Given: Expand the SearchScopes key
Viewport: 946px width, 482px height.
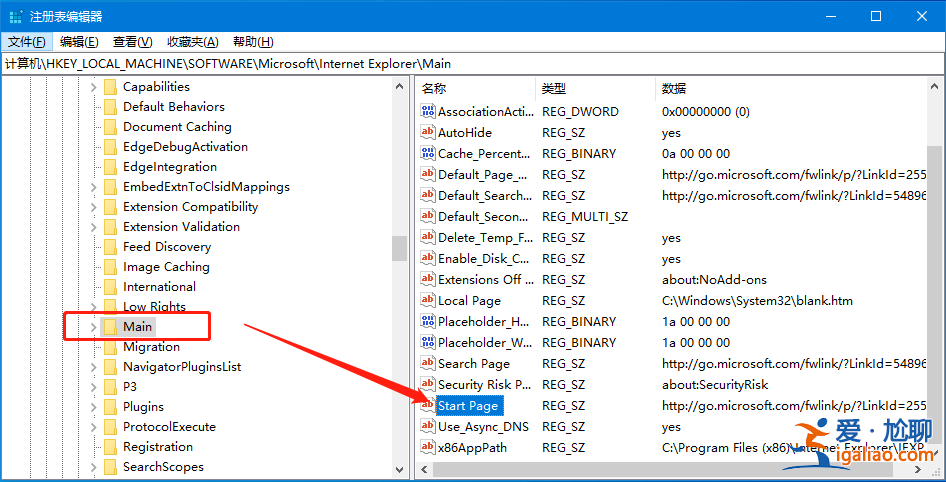Looking at the screenshot, I should coord(94,467).
